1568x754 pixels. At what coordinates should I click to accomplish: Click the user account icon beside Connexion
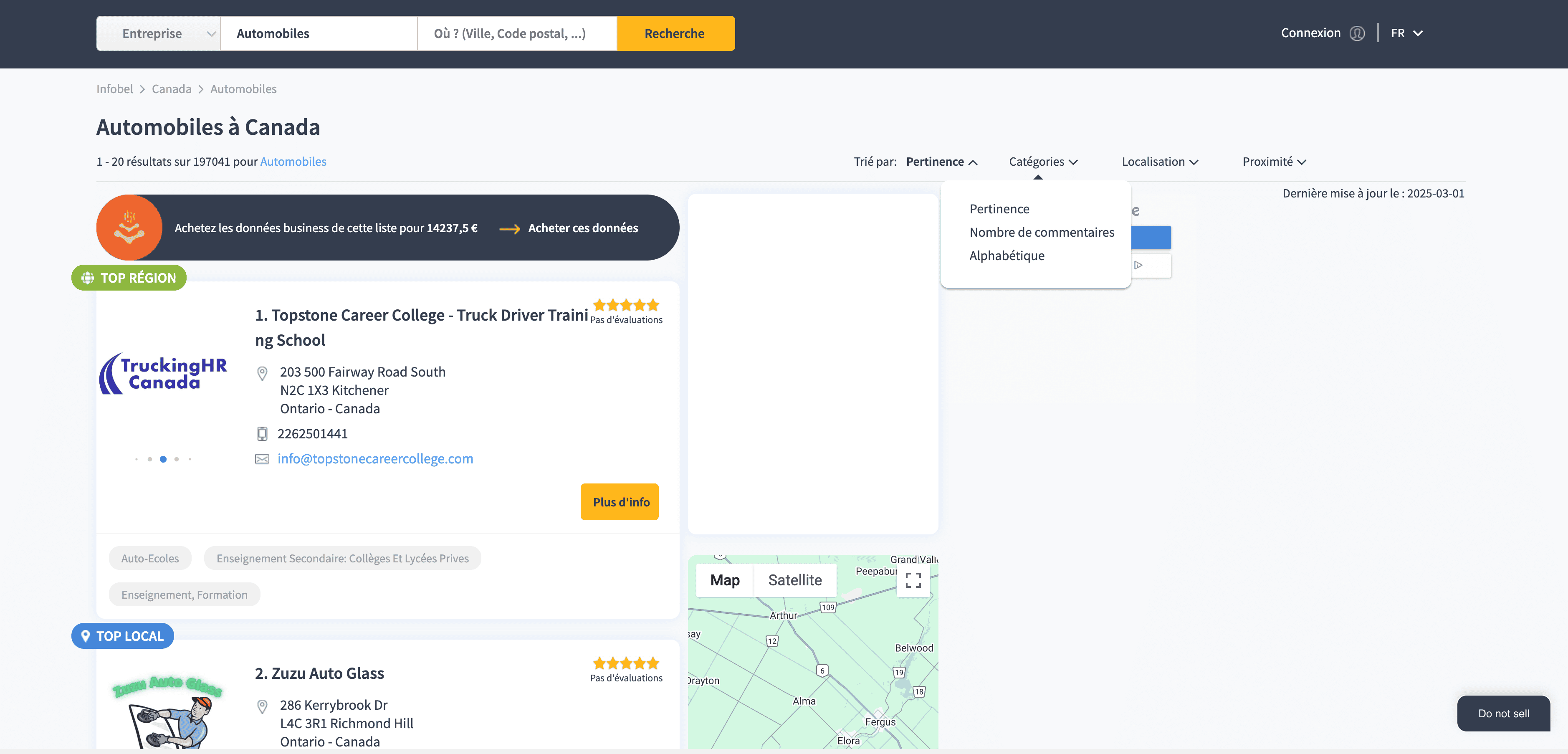point(1357,33)
